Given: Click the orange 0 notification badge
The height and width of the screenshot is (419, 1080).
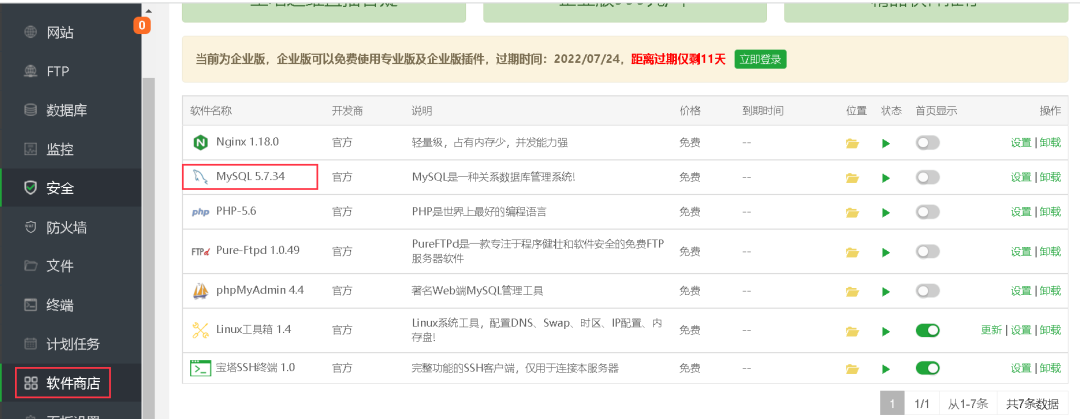Looking at the screenshot, I should point(142,25).
